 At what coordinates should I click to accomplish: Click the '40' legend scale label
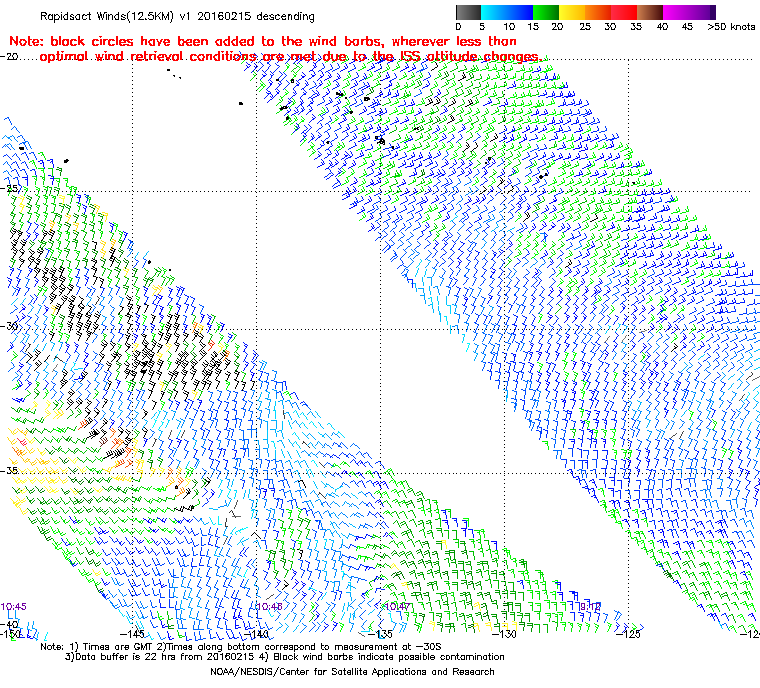(x=662, y=27)
